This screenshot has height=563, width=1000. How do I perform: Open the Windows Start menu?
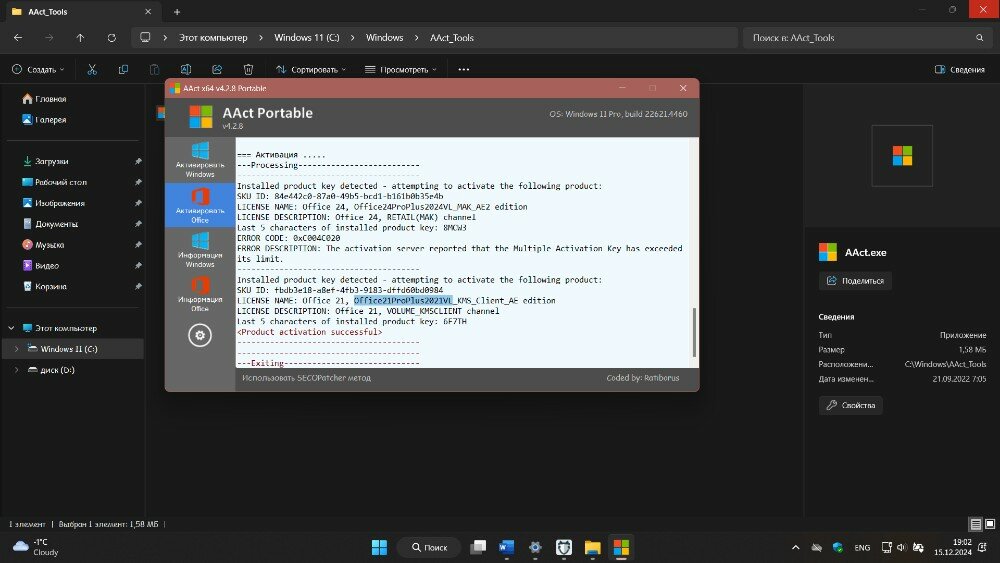pos(379,547)
